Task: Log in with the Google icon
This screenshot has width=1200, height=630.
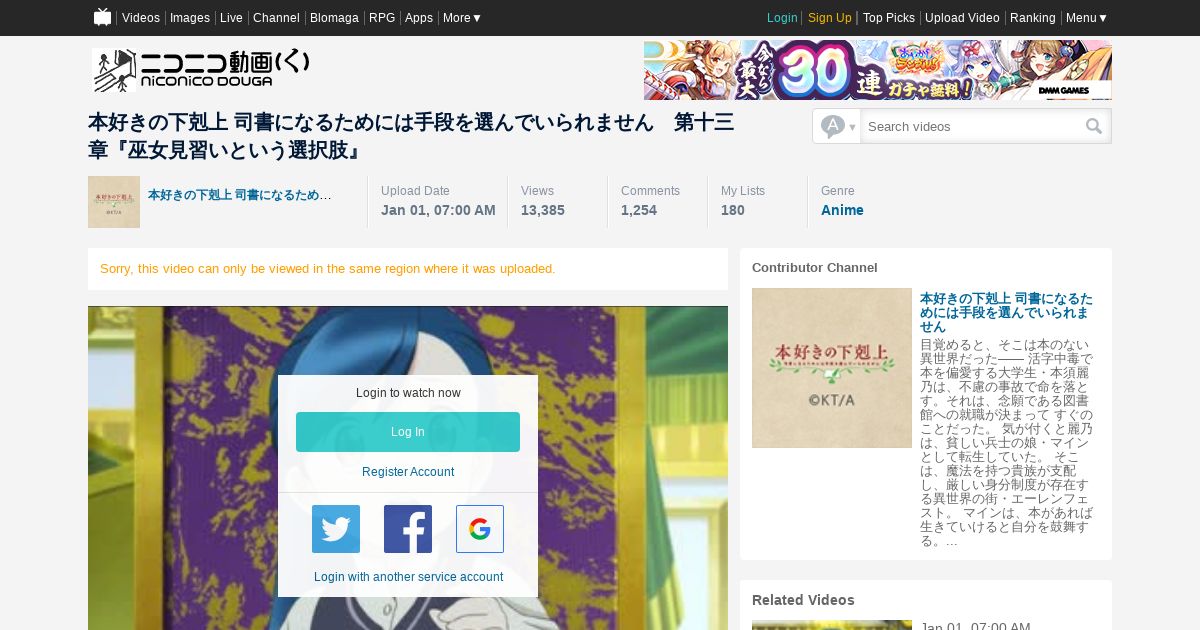Action: pos(480,529)
